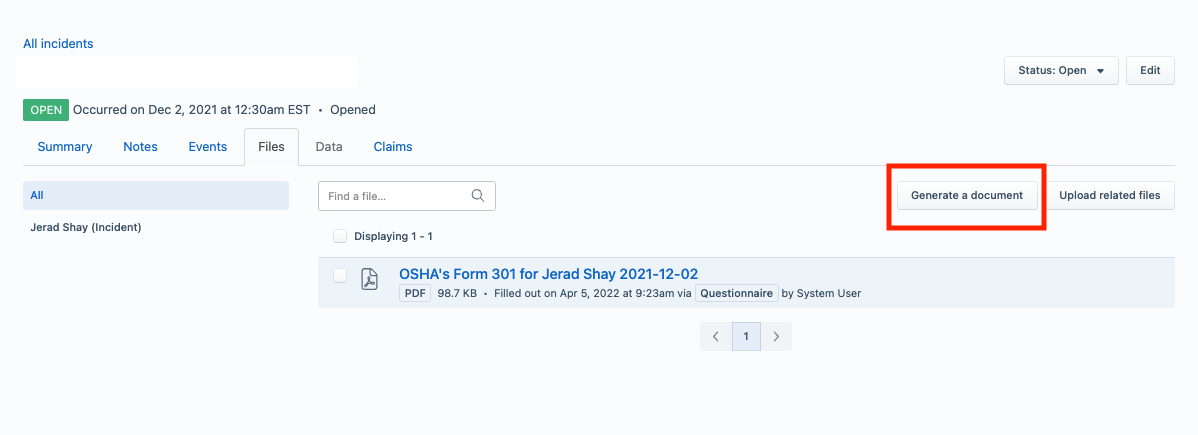This screenshot has height=435, width=1198.
Task: Click the Edit button
Action: [1151, 70]
